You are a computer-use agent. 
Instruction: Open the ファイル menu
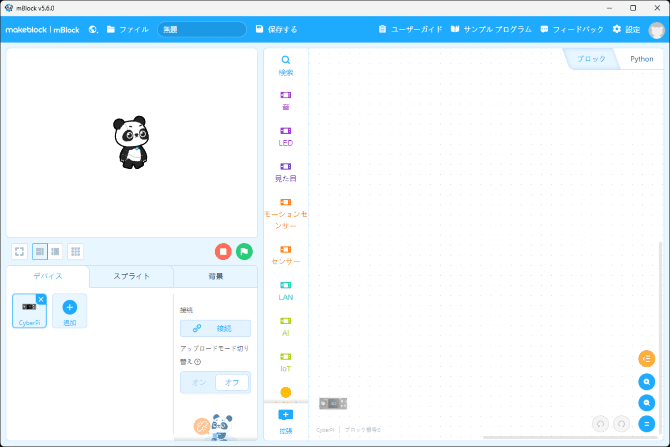pos(128,29)
